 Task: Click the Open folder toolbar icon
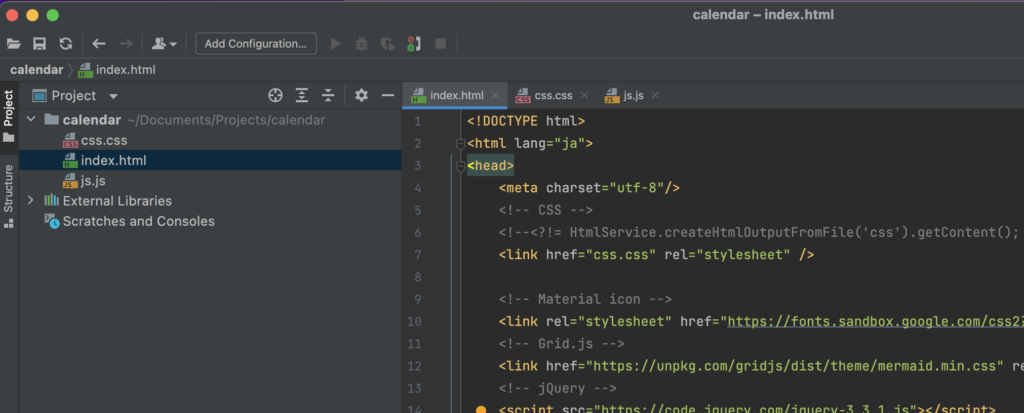(x=14, y=44)
